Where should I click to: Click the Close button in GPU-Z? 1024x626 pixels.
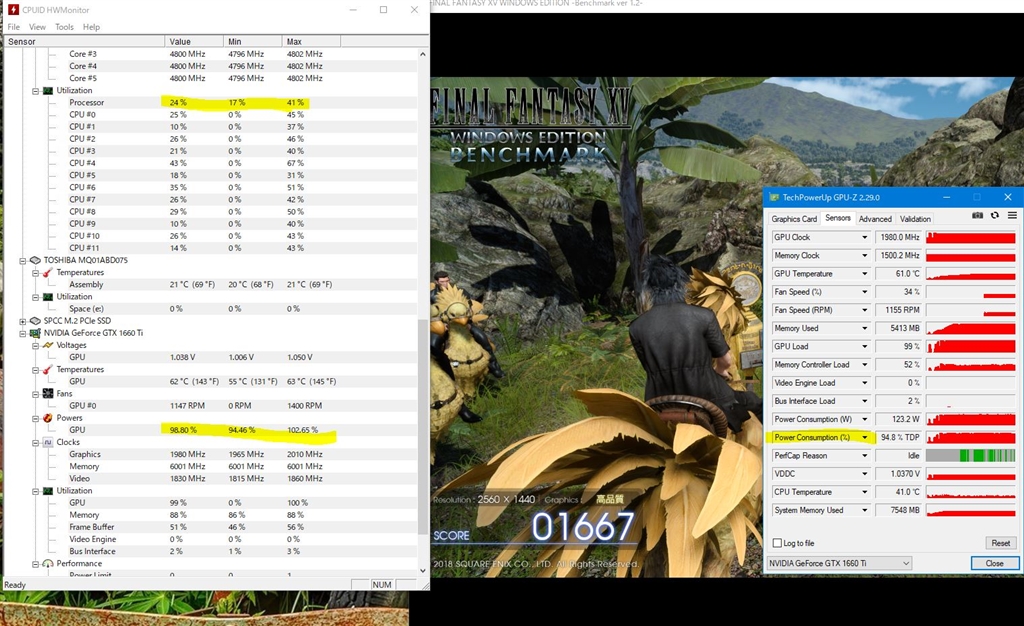click(x=994, y=563)
